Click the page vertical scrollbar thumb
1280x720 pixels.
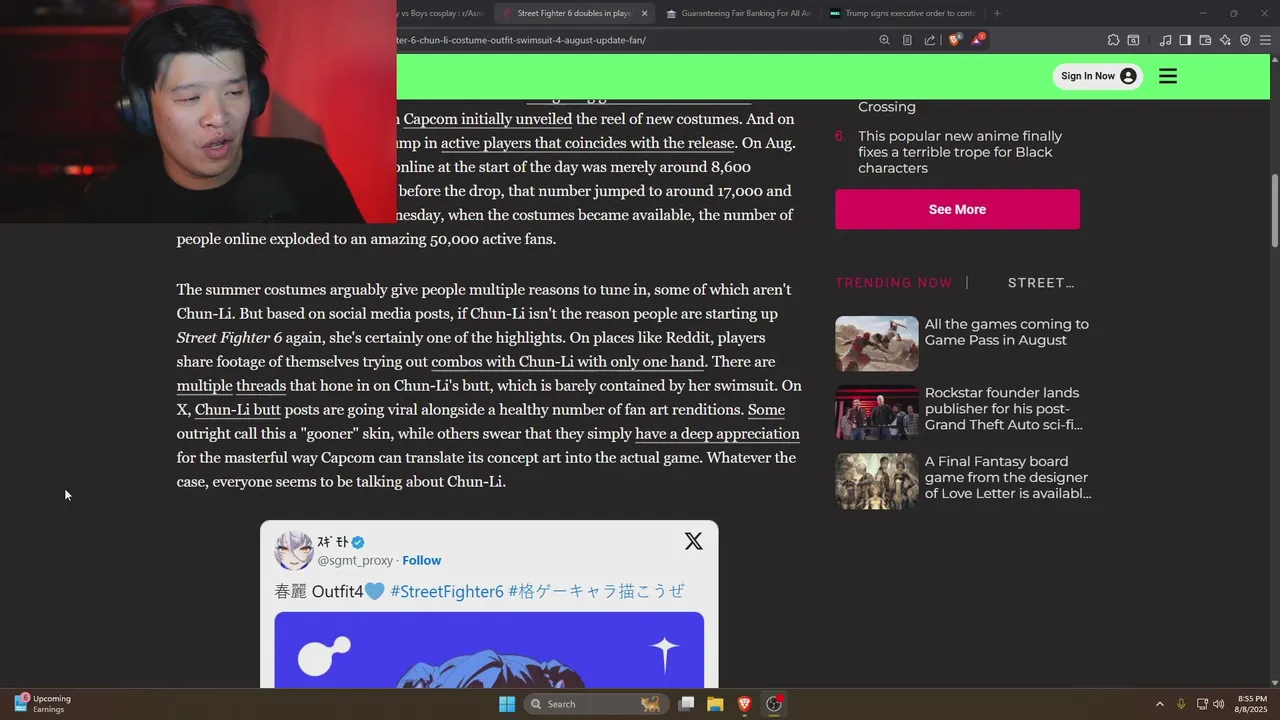coord(1274,210)
